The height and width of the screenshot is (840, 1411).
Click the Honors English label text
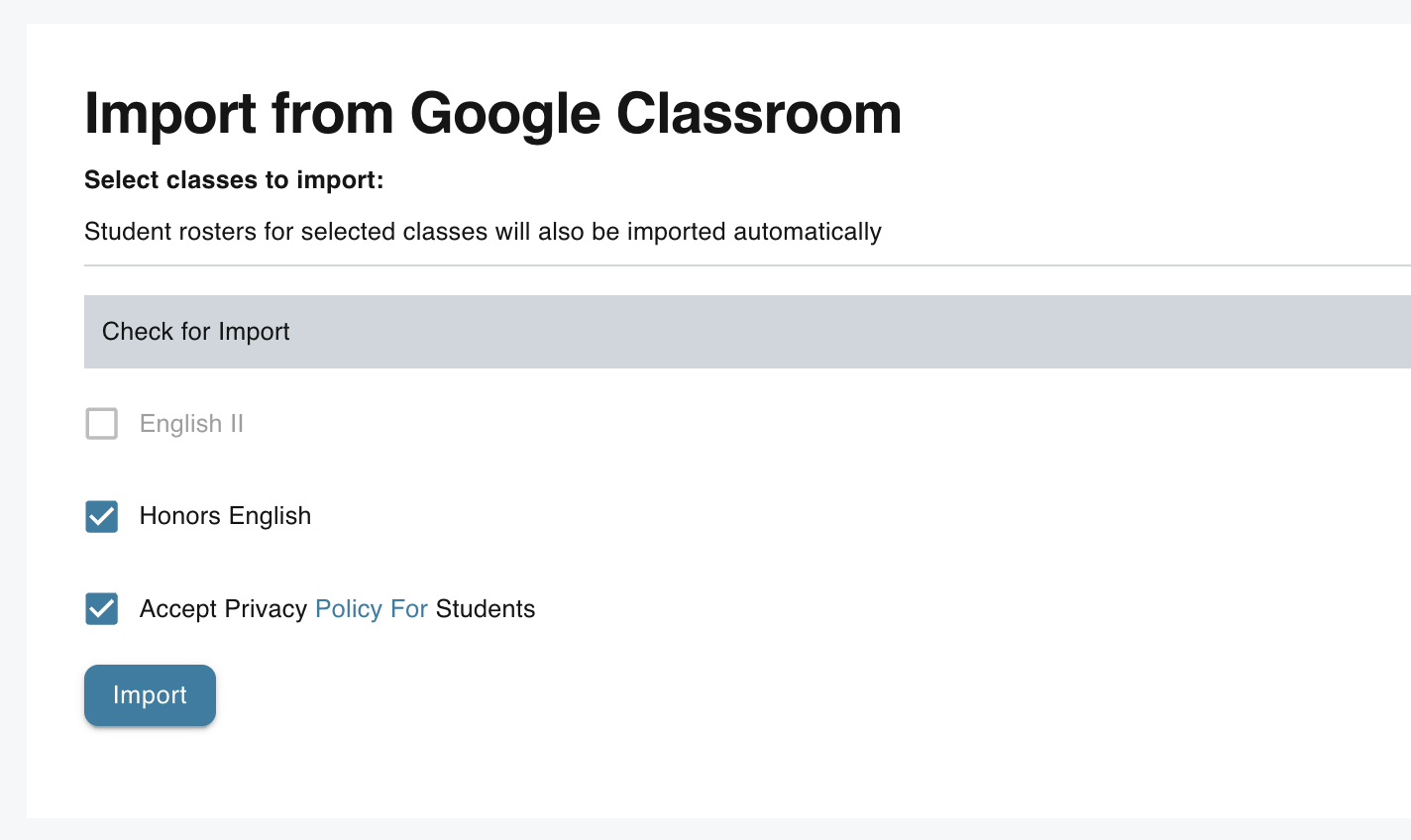pos(225,516)
